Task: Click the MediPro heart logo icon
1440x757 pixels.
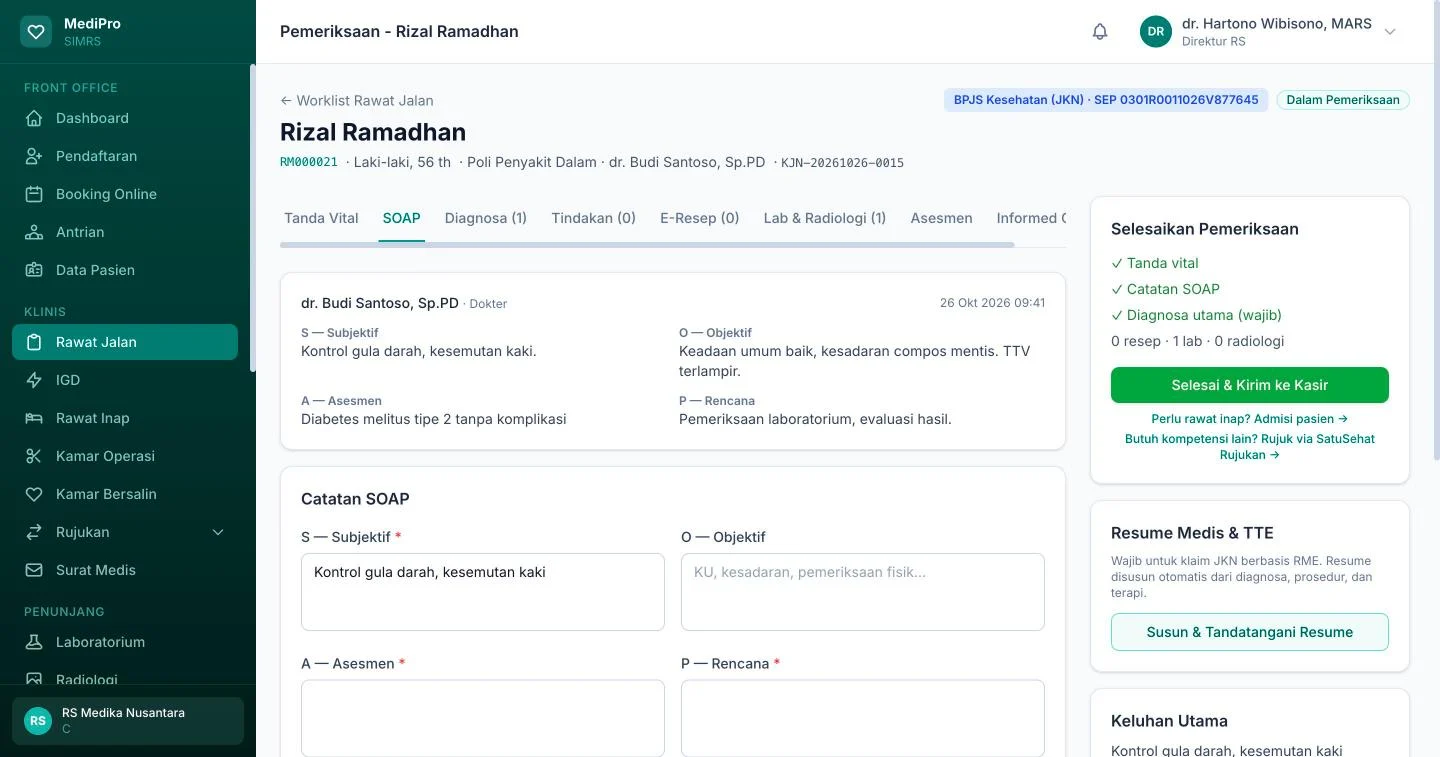Action: 36,31
